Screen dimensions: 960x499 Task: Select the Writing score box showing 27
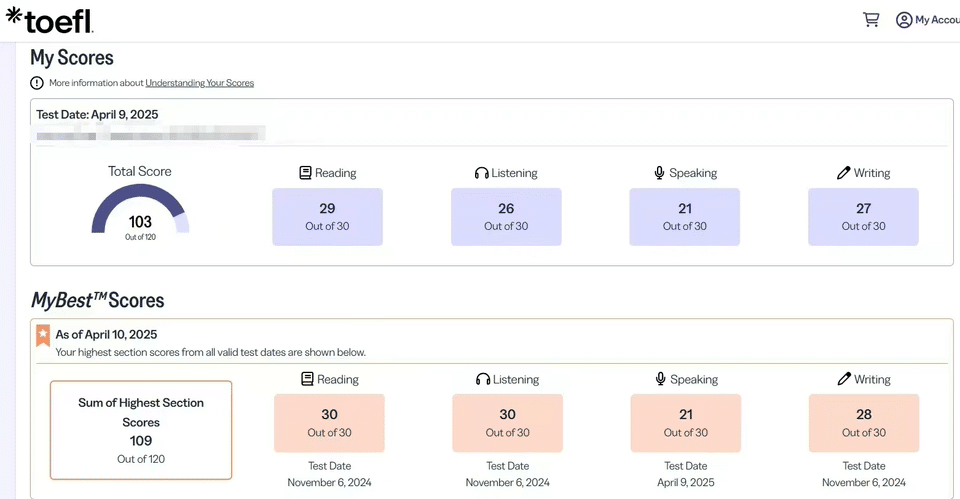pos(863,217)
